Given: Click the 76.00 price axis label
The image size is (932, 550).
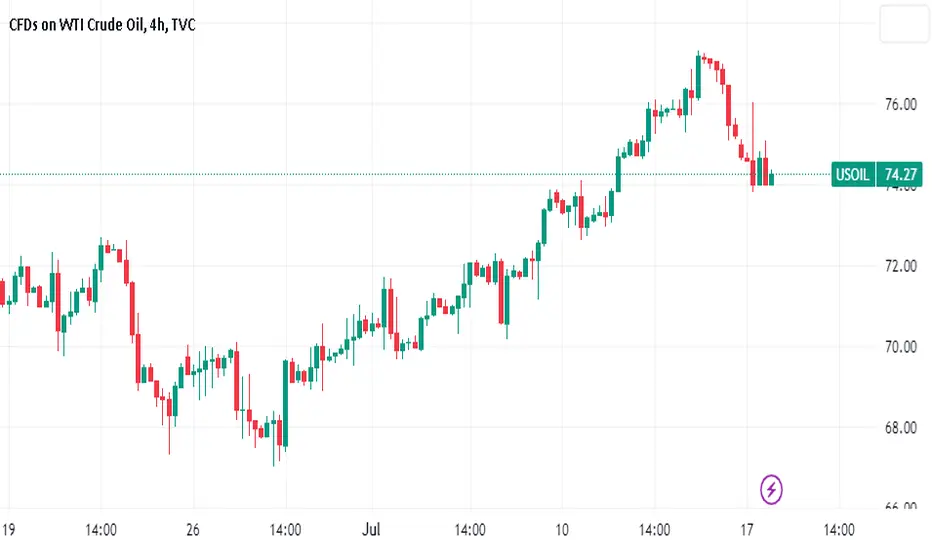Looking at the screenshot, I should (x=900, y=105).
